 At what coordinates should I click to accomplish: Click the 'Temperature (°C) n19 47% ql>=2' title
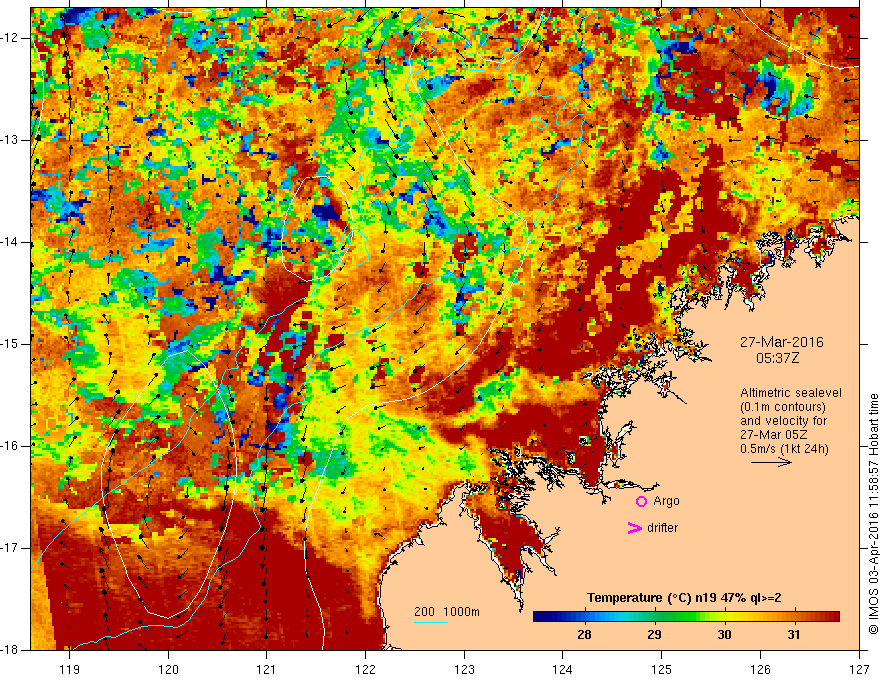pyautogui.click(x=684, y=598)
